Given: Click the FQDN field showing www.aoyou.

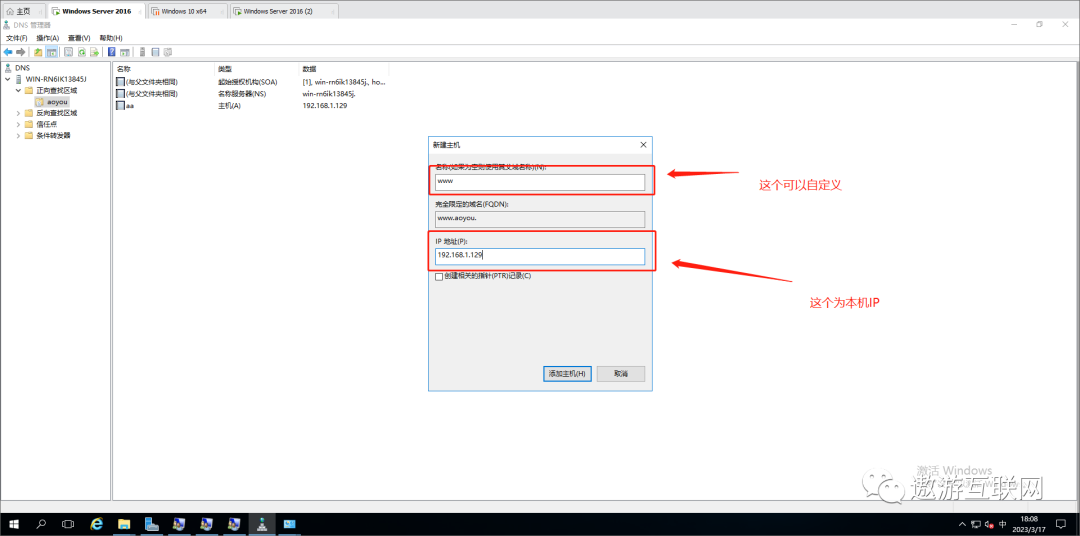Looking at the screenshot, I should pyautogui.click(x=539, y=219).
